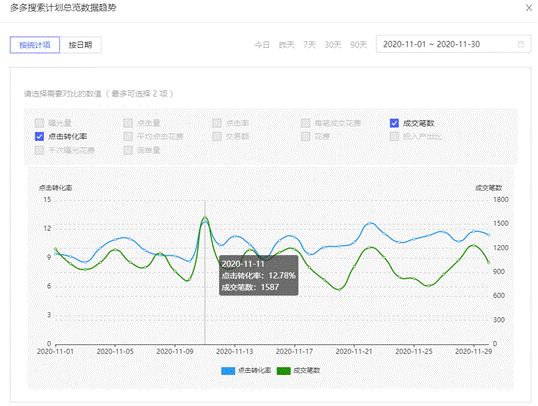Click the 2020-11-05 x-axis label

(x=115, y=352)
